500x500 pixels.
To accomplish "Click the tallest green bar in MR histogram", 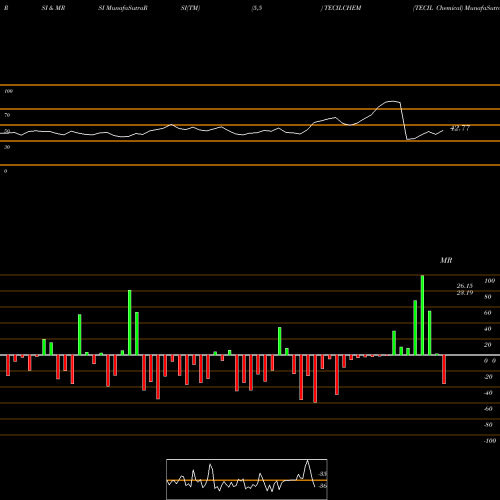I will click(x=422, y=315).
